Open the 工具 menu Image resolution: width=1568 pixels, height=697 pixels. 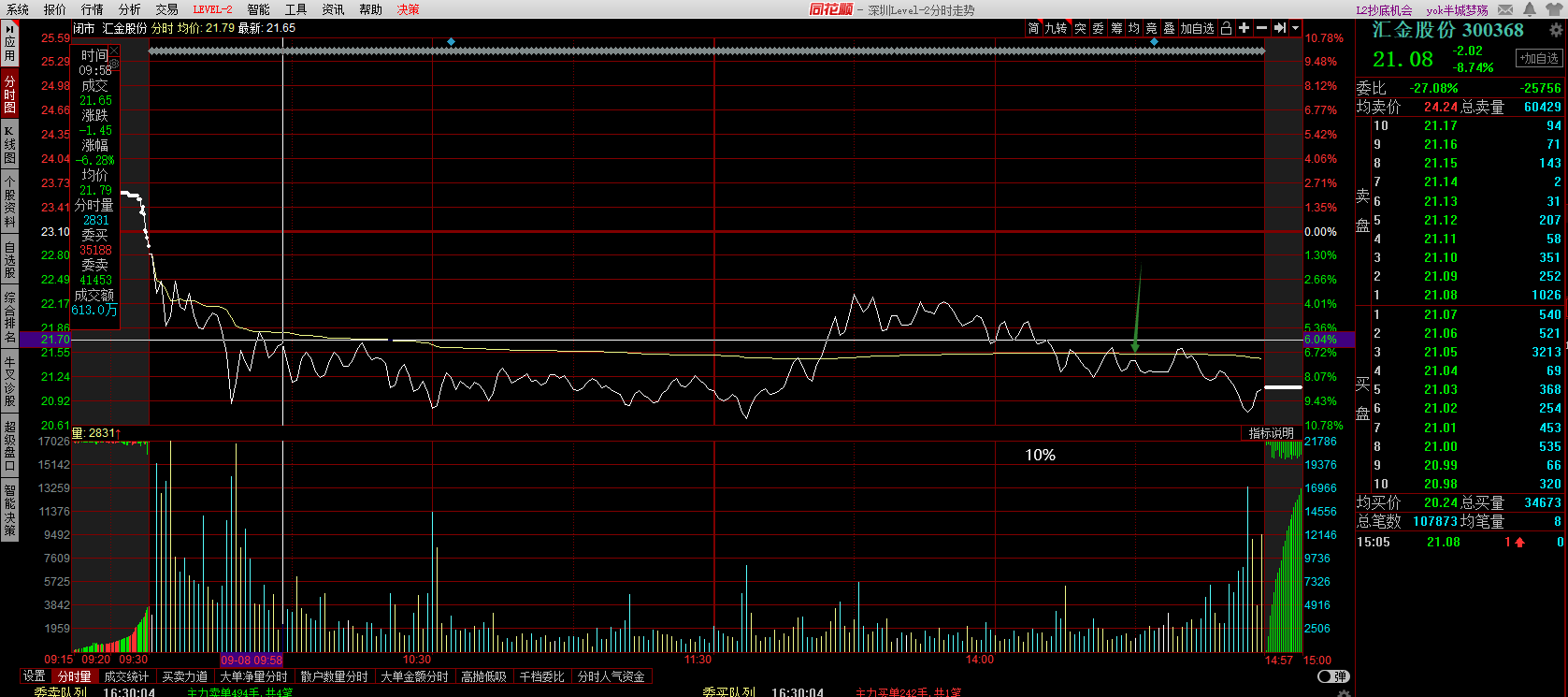click(x=295, y=9)
